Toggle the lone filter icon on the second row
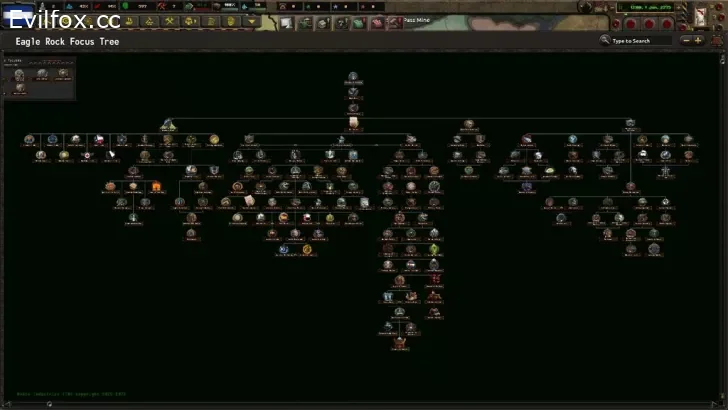Screen dimensions: 728x410 tap(20, 88)
